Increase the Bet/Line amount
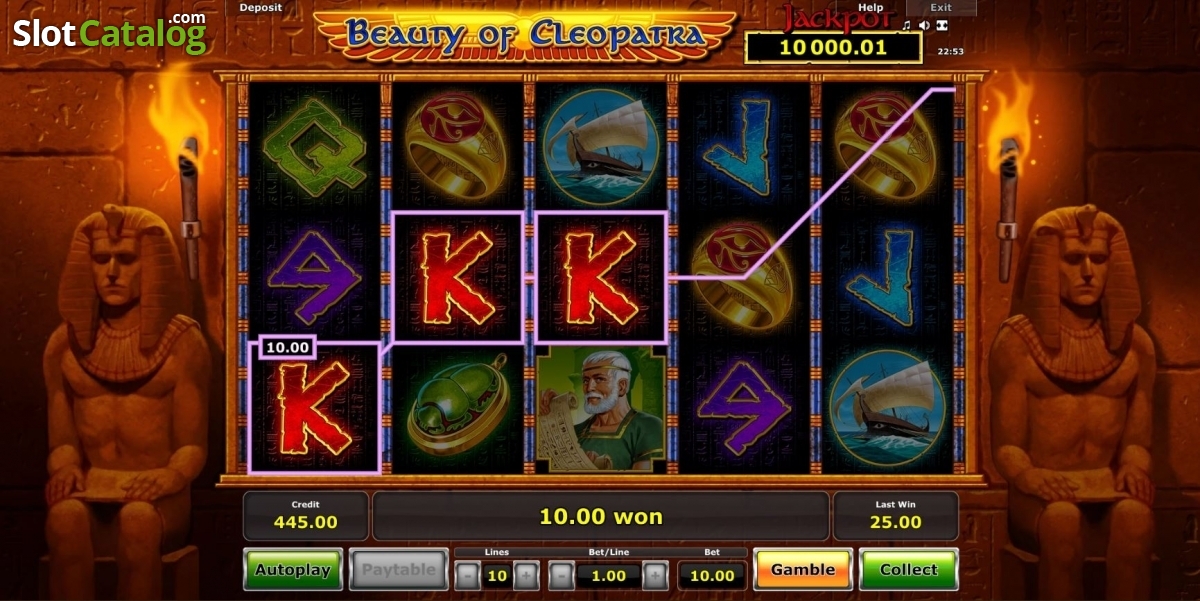This screenshot has width=1200, height=601. tap(655, 575)
